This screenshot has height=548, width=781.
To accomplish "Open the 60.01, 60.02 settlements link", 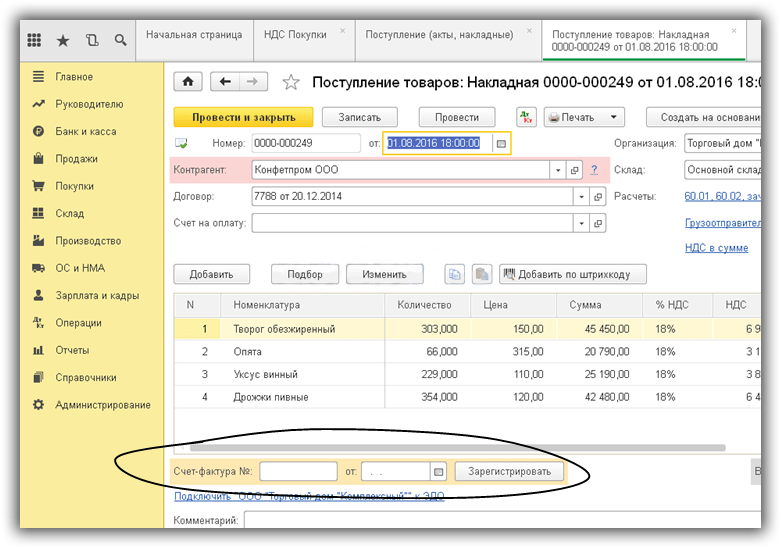I will pyautogui.click(x=722, y=196).
